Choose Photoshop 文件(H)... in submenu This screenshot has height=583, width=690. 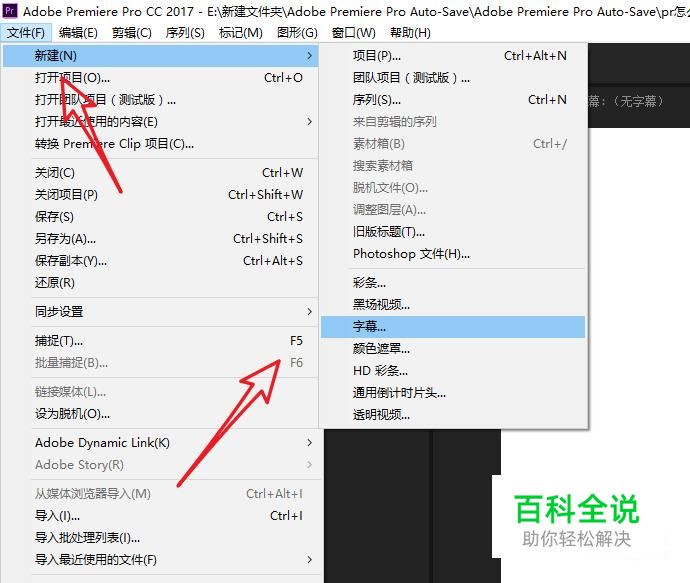coord(453,254)
